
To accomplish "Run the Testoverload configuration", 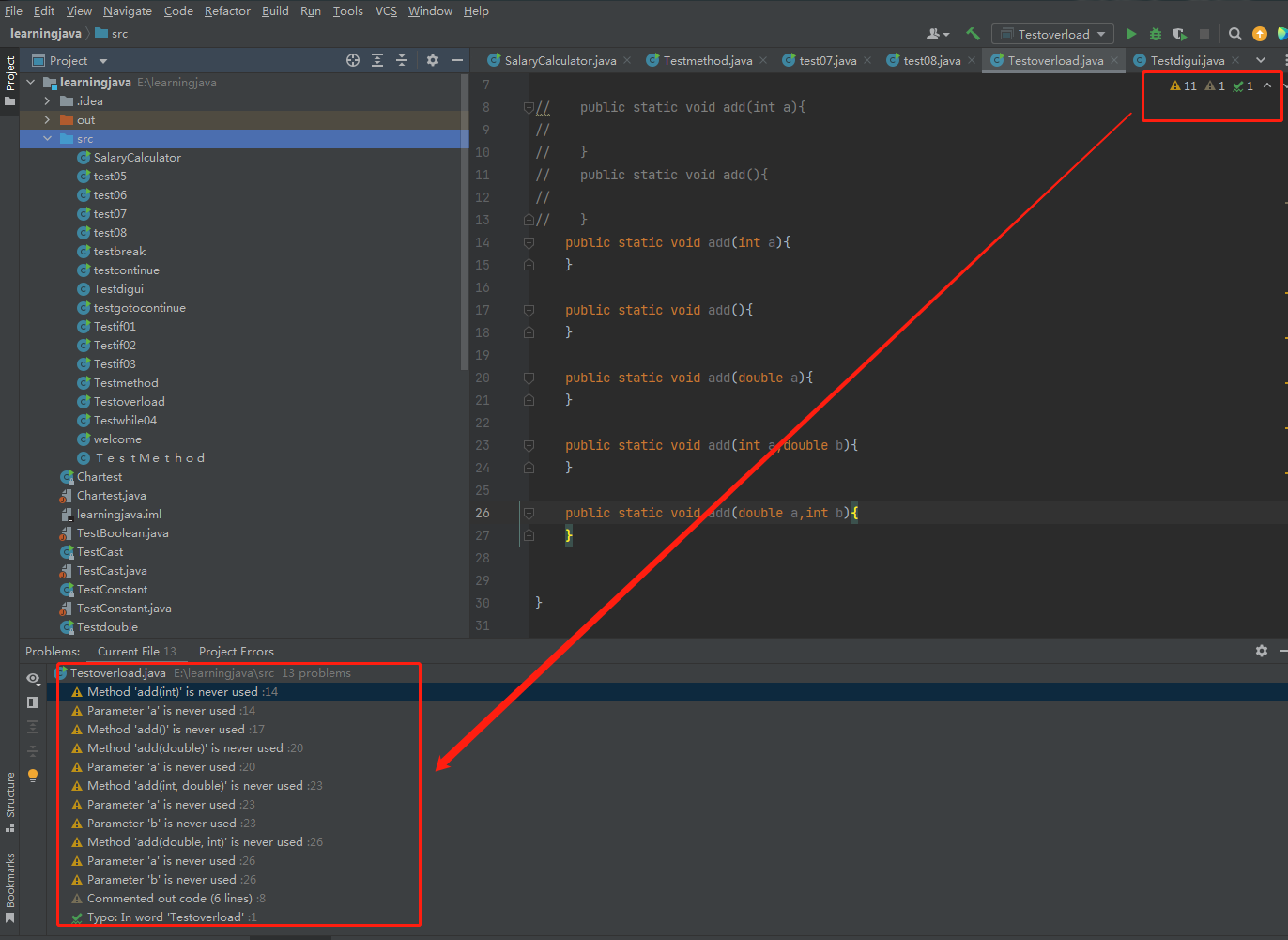I will [x=1131, y=34].
